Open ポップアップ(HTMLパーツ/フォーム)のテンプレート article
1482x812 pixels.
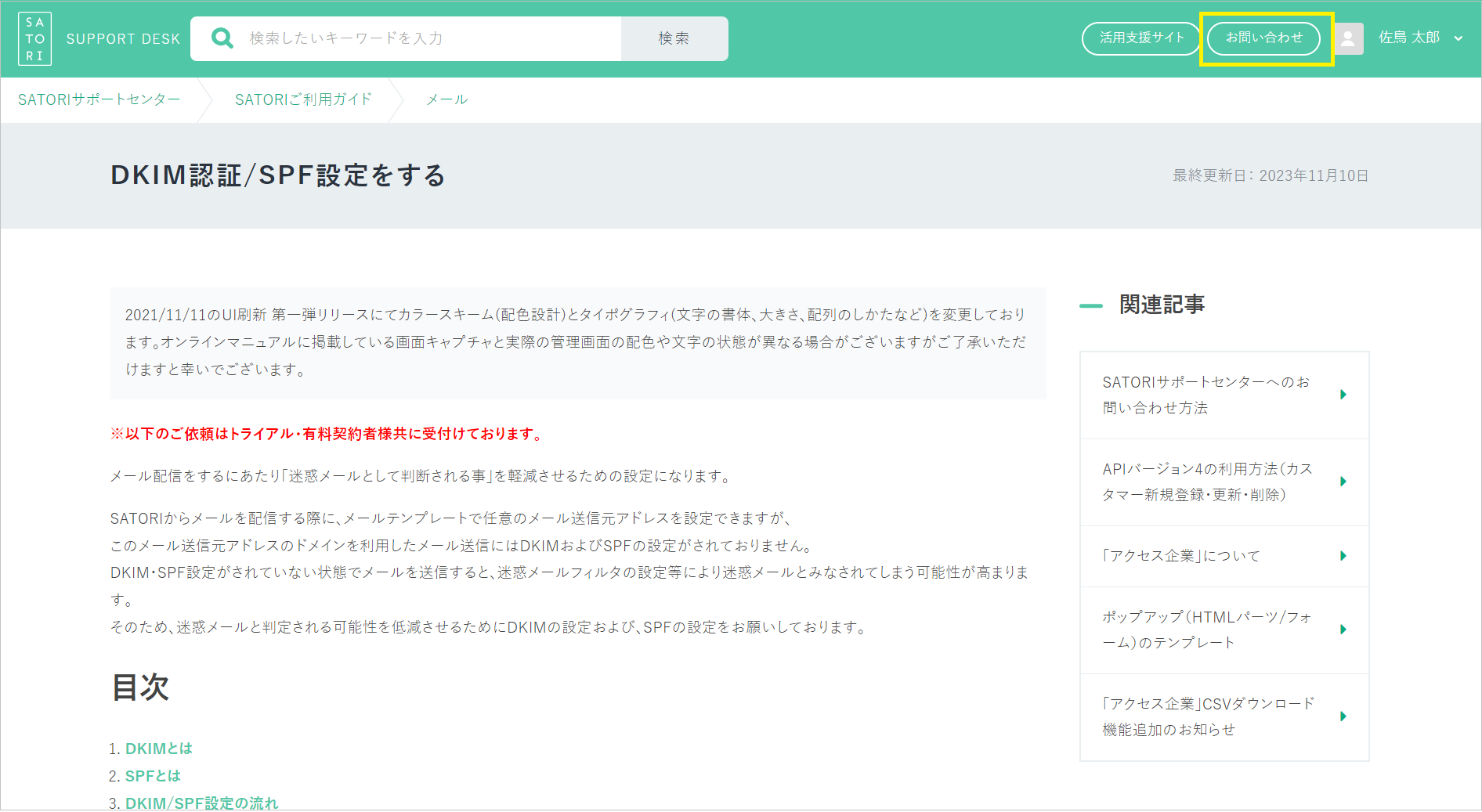point(1224,630)
